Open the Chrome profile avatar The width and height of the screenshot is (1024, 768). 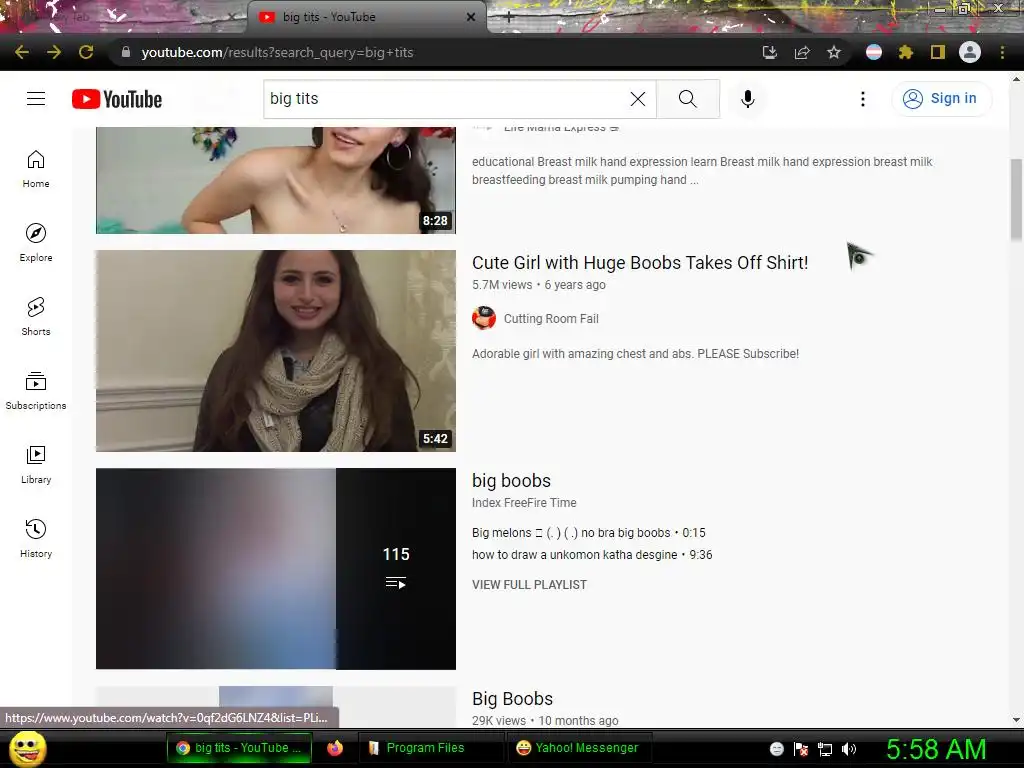pos(970,52)
